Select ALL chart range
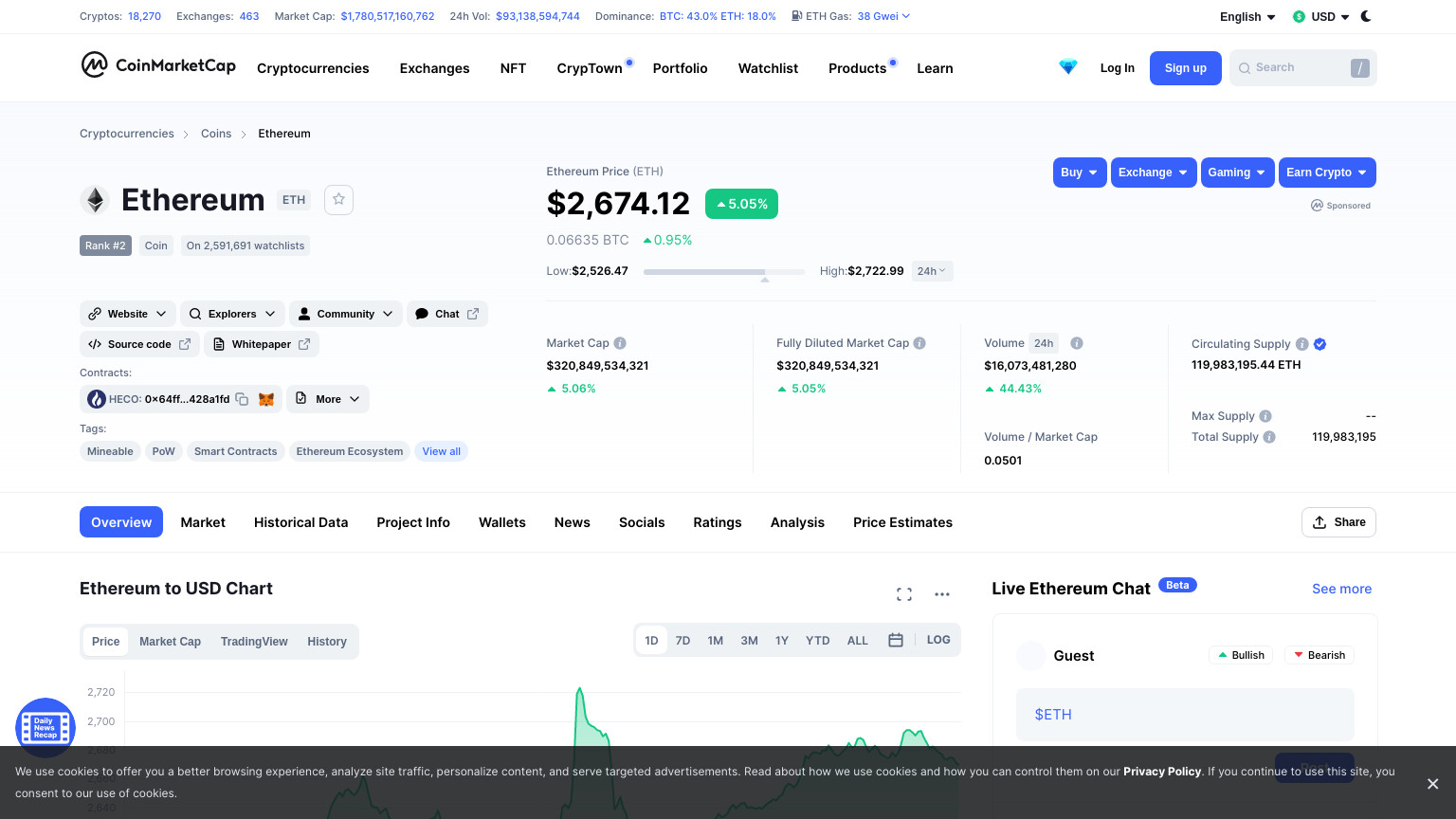The width and height of the screenshot is (1456, 819). coord(858,641)
